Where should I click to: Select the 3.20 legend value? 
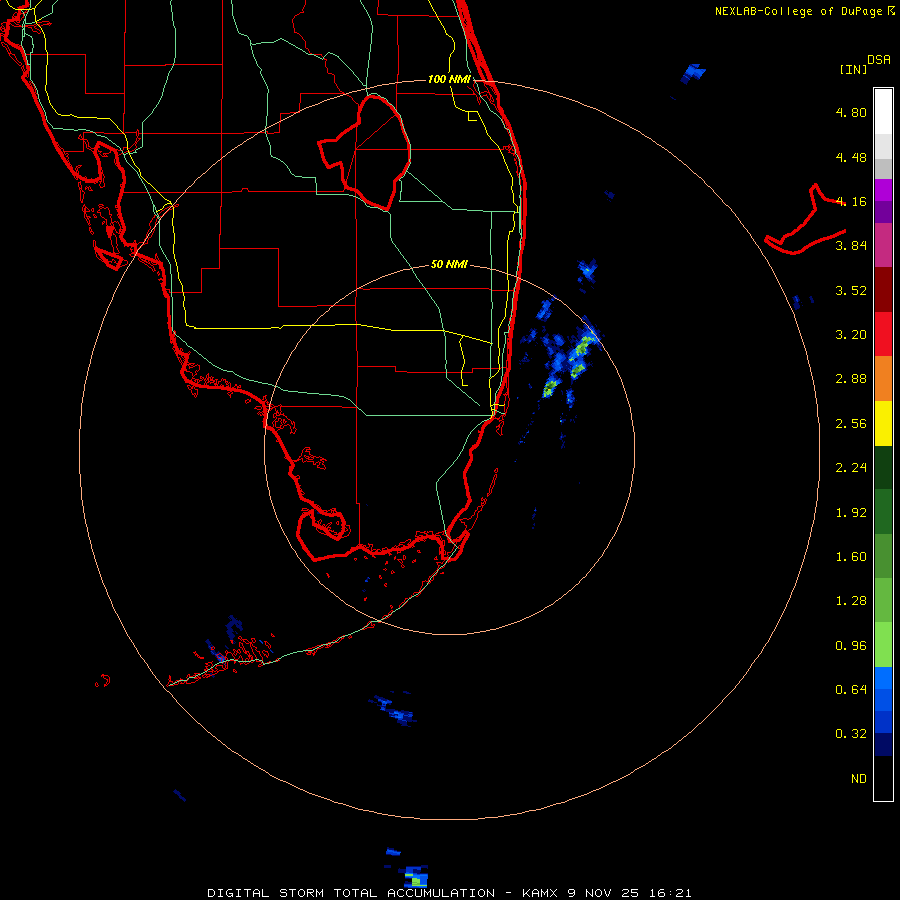point(851,335)
